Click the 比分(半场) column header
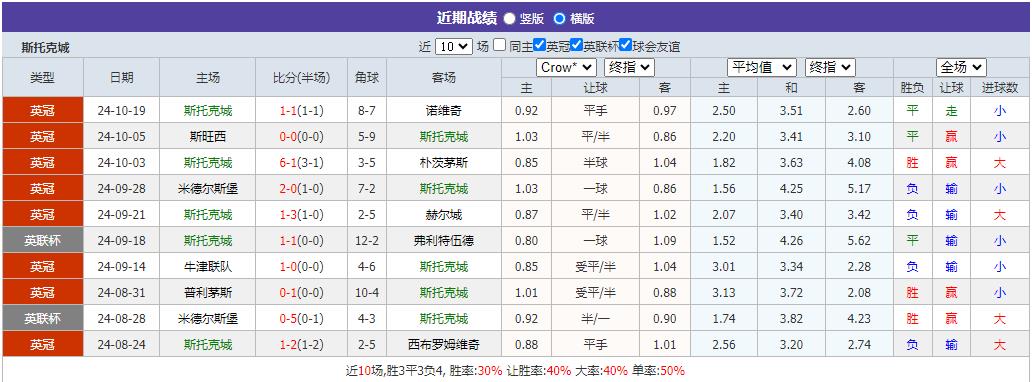The height and width of the screenshot is (382, 1032). tap(301, 78)
